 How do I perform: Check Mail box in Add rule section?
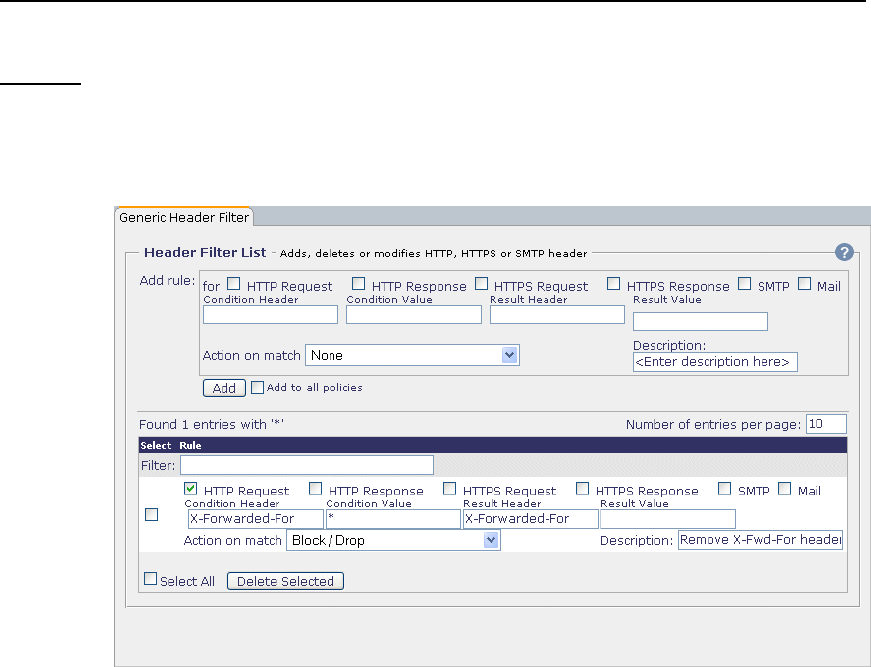click(804, 284)
